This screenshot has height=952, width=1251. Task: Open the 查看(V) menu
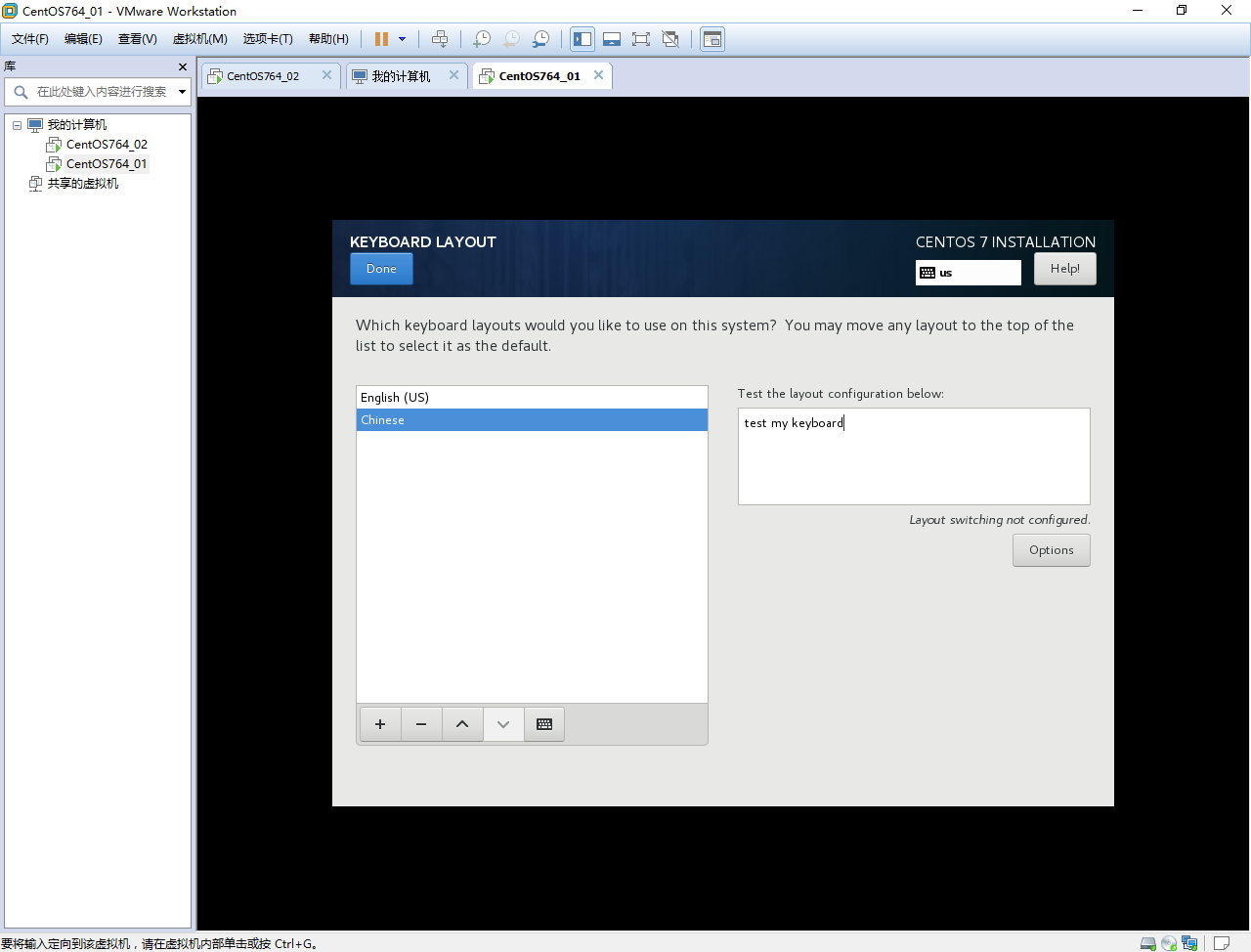138,39
